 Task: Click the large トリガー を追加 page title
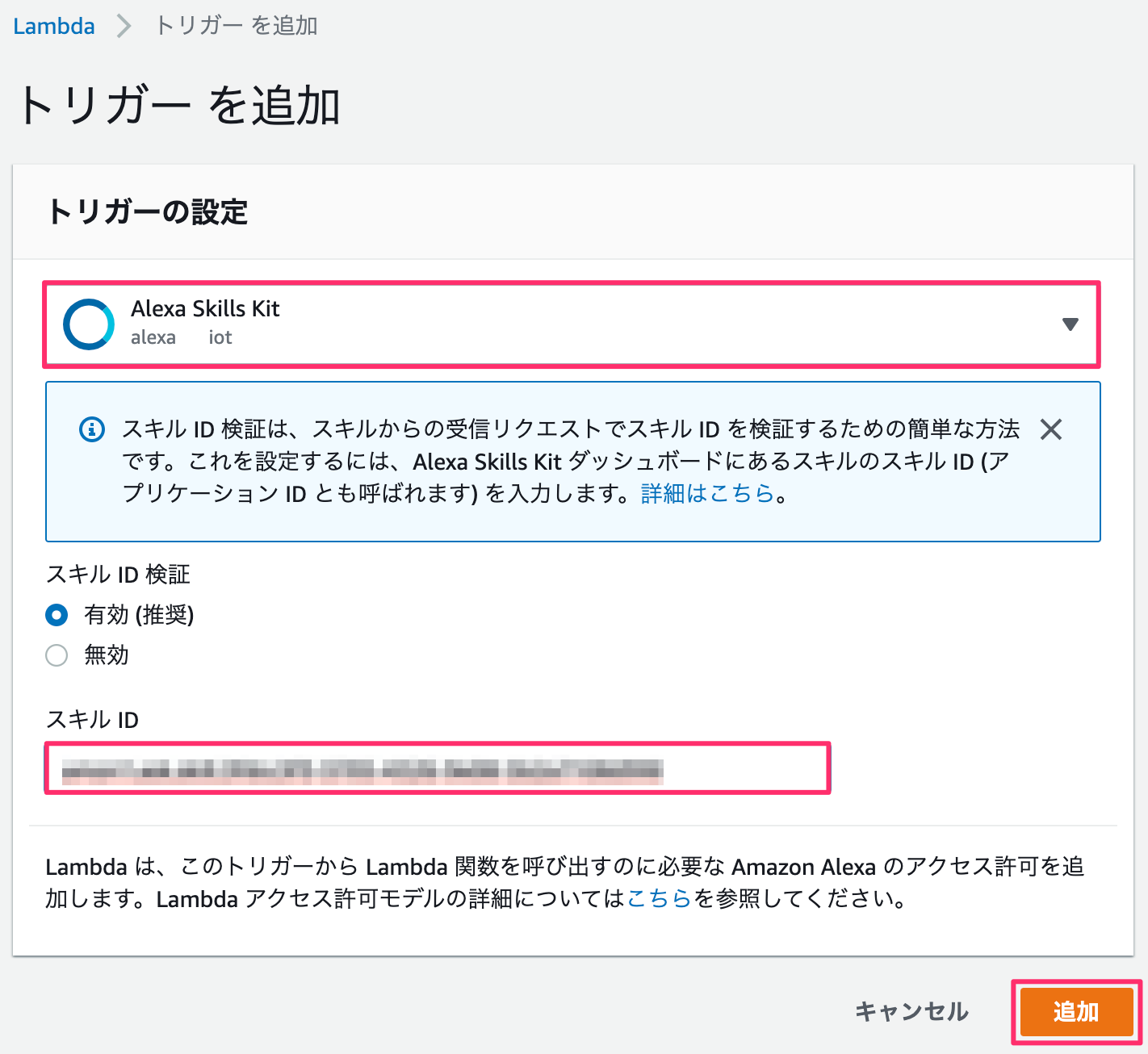[x=179, y=106]
